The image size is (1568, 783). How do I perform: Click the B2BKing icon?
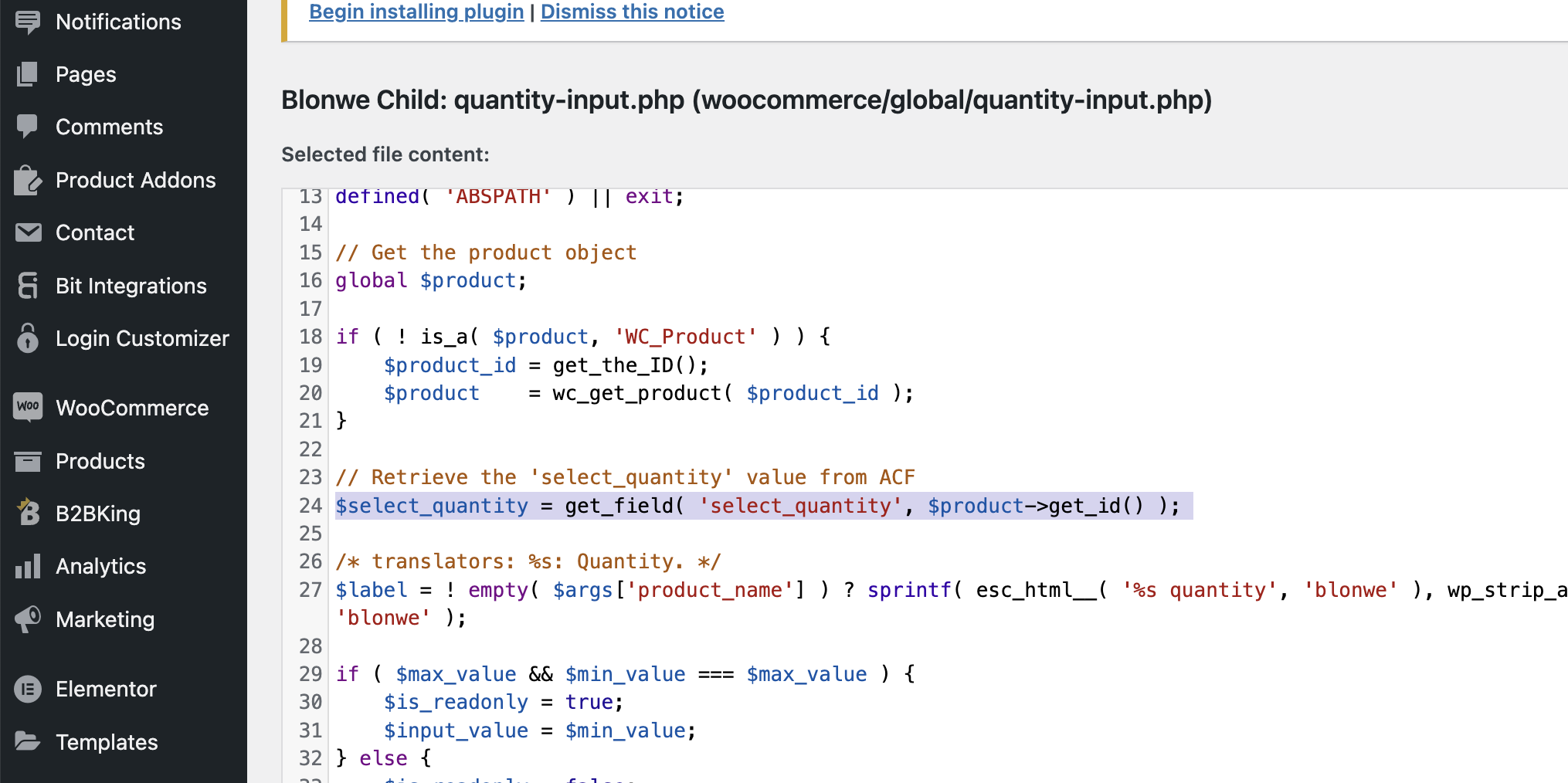point(28,514)
